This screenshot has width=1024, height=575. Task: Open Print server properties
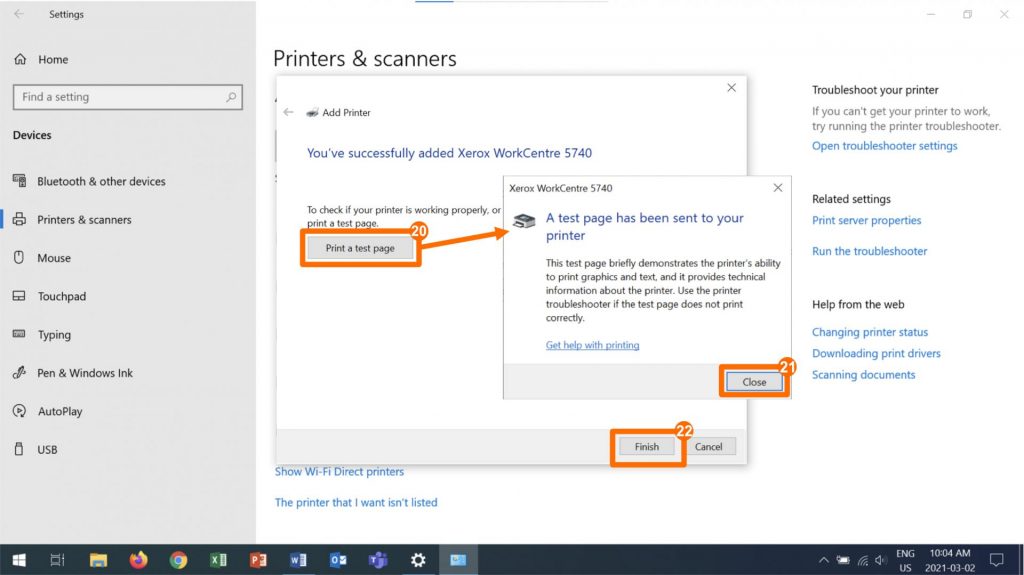(x=866, y=221)
